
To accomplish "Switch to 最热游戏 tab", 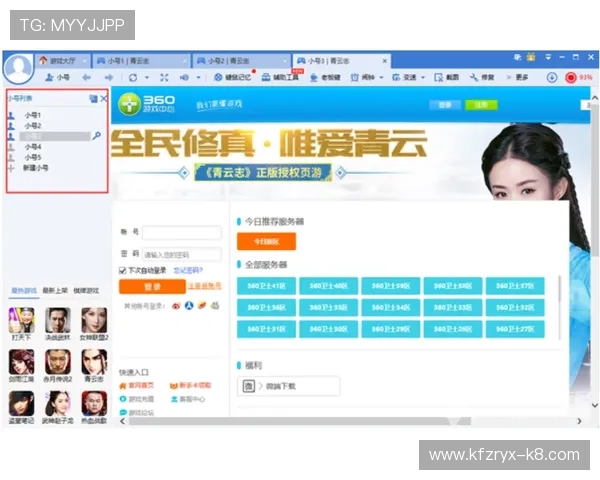I will click(24, 291).
